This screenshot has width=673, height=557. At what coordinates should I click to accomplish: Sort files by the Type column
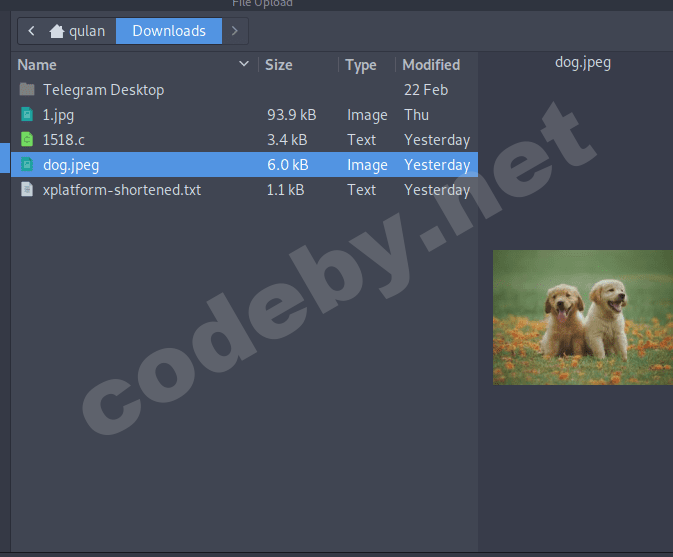(361, 65)
